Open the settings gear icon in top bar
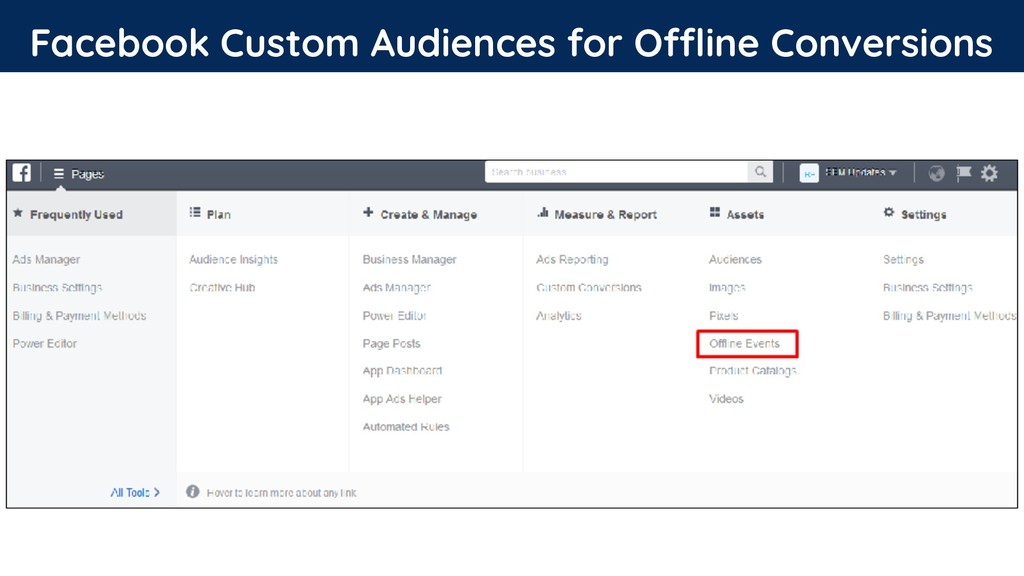1024x576 pixels. point(989,173)
